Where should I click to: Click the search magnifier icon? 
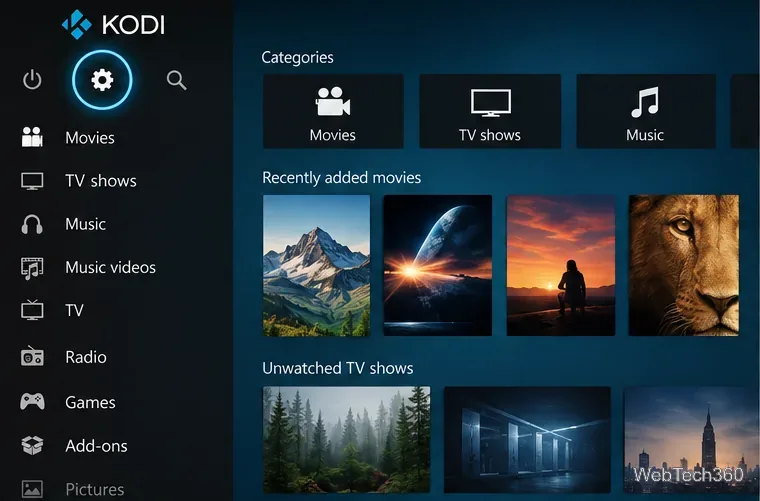pyautogui.click(x=176, y=80)
